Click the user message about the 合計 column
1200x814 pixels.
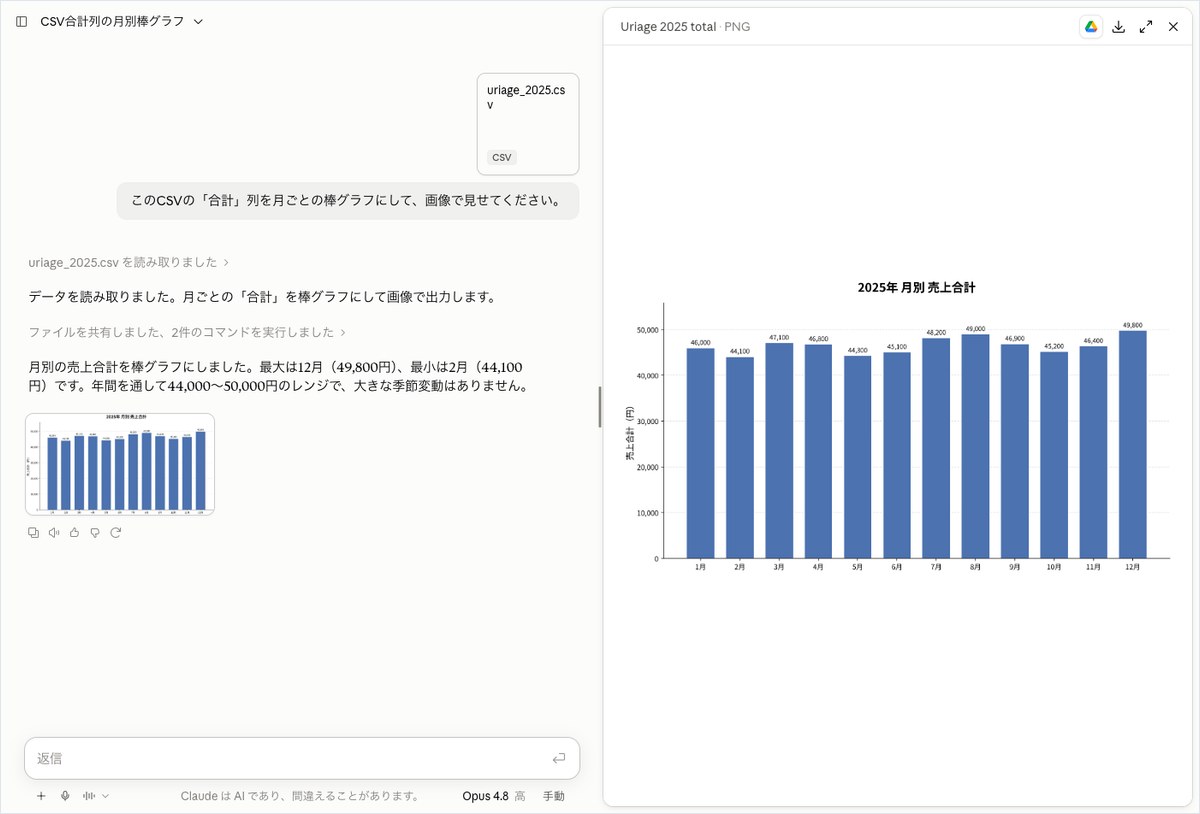(348, 201)
